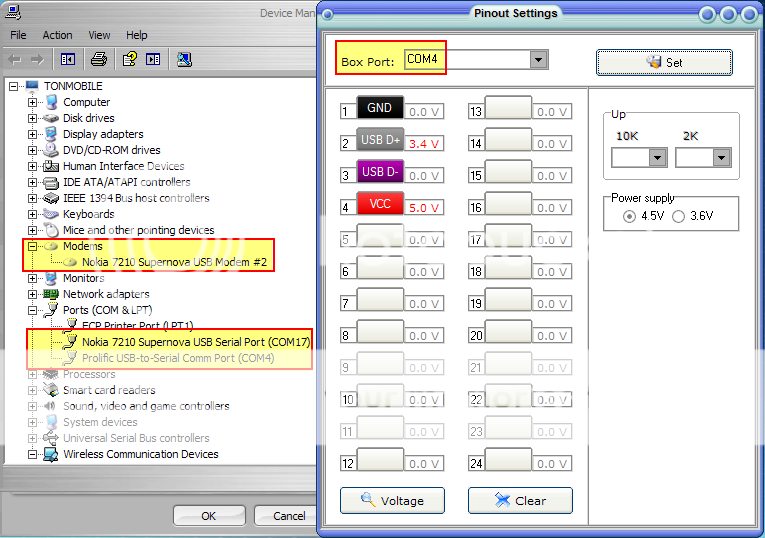Select the Monitors icon
The image size is (765, 538).
tap(51, 278)
